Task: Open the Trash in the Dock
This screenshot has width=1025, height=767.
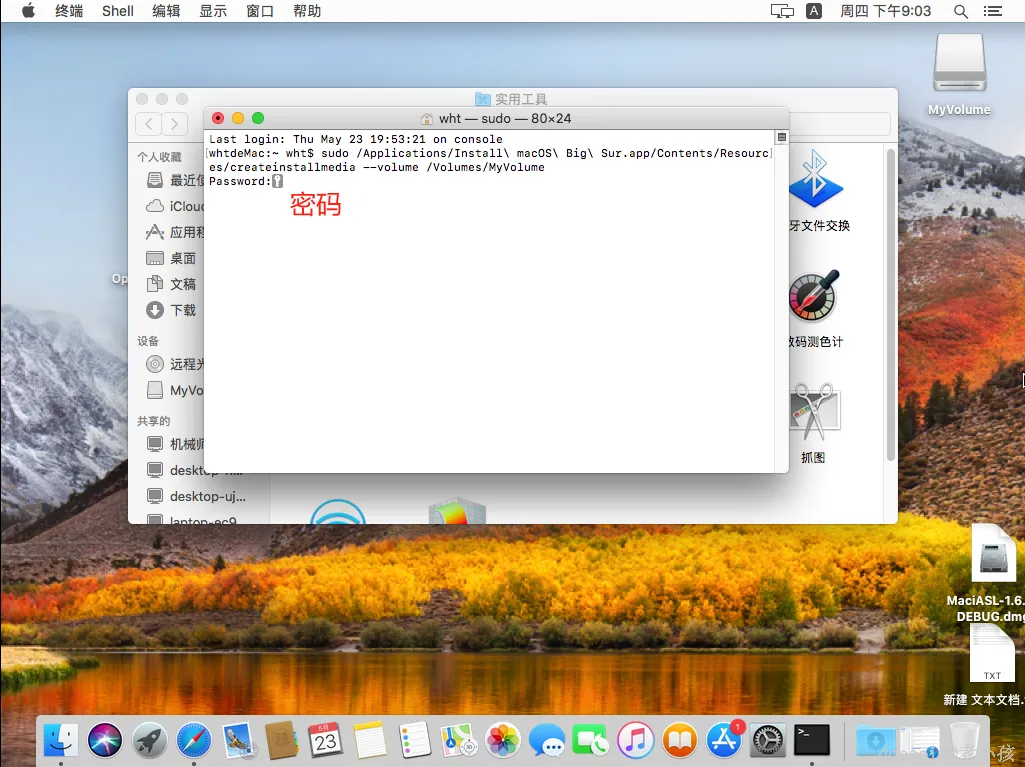Action: 964,740
